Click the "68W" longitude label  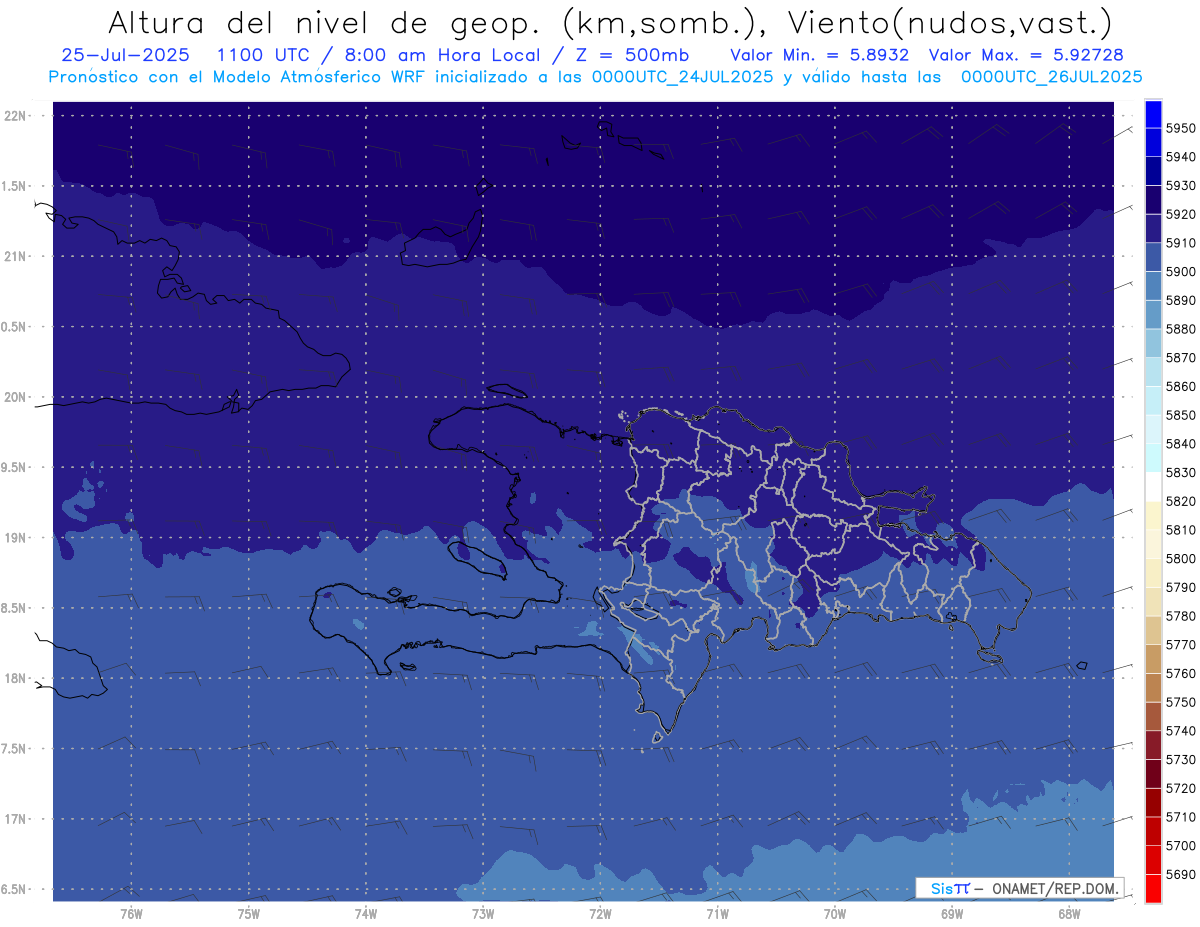(1069, 913)
